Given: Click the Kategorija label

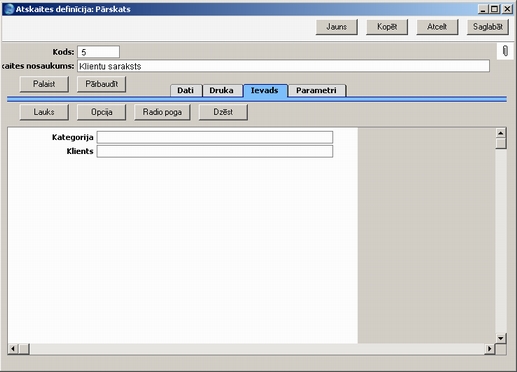Looking at the screenshot, I should click(73, 137).
